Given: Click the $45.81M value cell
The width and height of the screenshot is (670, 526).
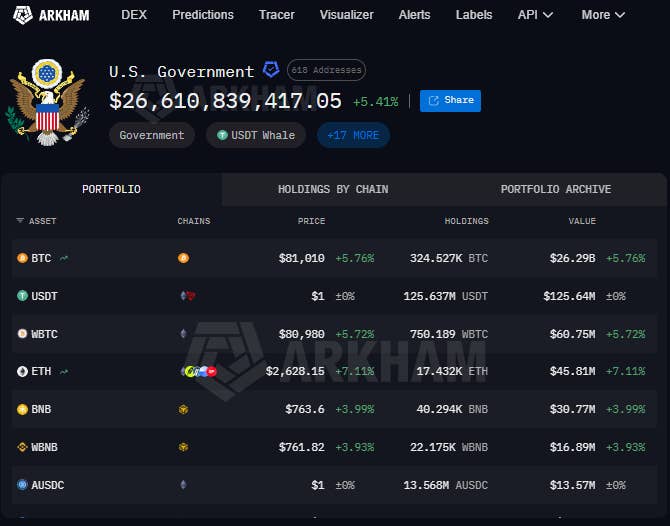Looking at the screenshot, I should (573, 371).
